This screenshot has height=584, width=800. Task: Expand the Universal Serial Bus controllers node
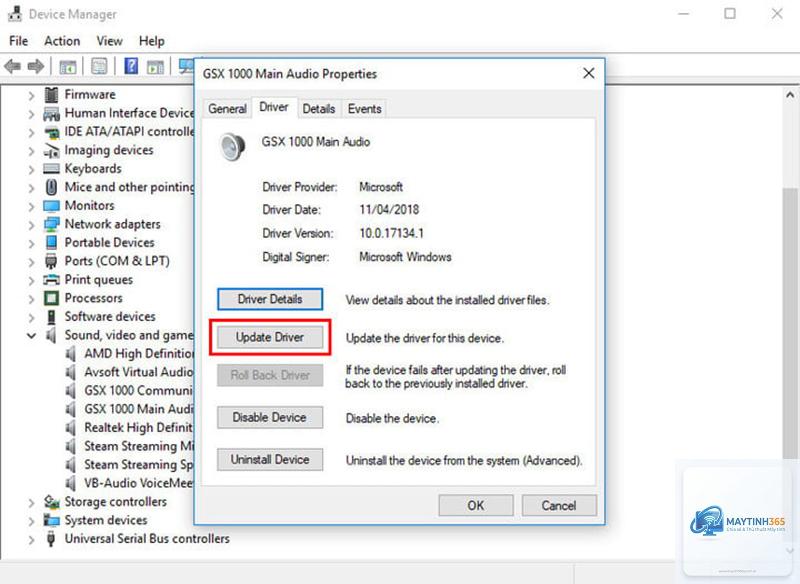31,539
